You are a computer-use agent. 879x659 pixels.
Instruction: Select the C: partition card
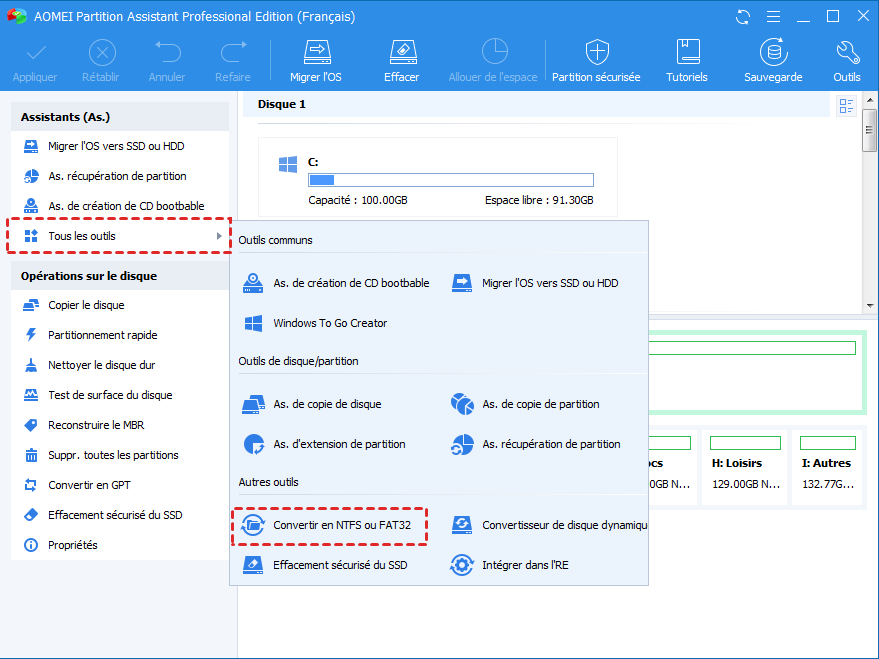(x=438, y=177)
